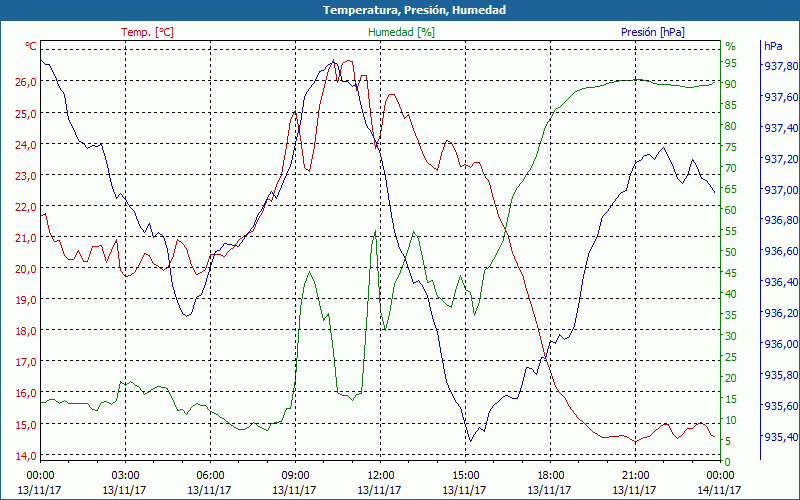Click temperature axis value 19,0
This screenshot has width=800, height=500.
tap(27, 300)
